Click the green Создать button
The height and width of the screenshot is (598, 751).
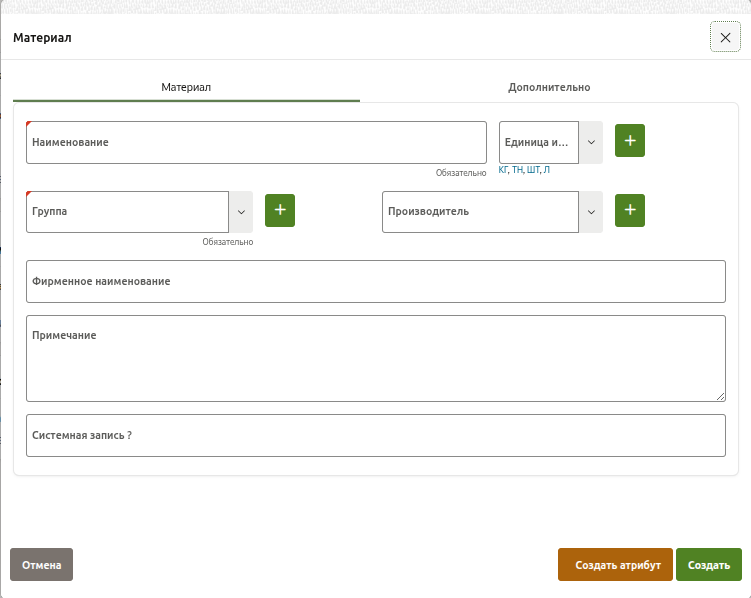[x=708, y=565]
